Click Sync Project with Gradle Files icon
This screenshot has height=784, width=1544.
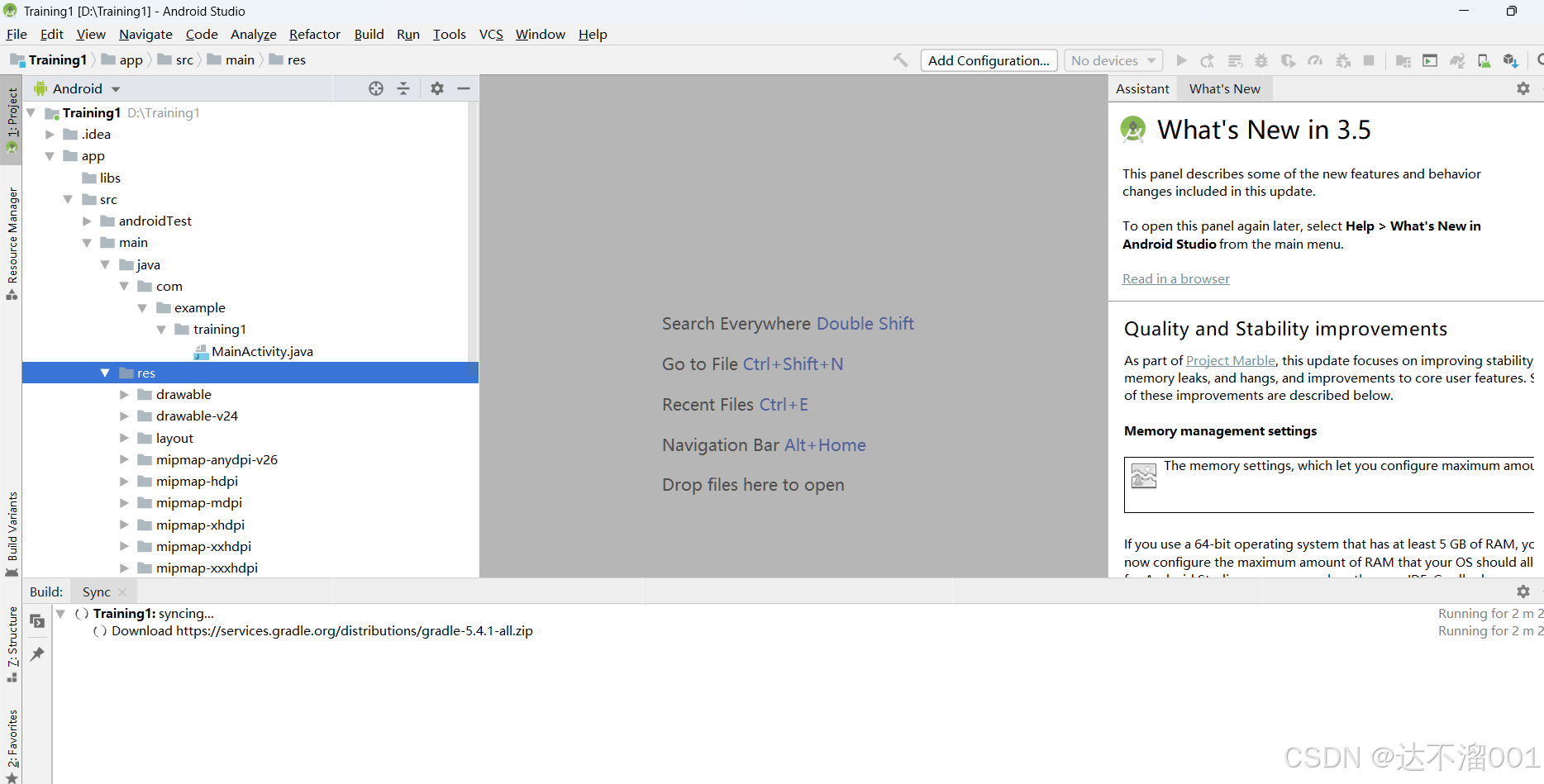click(1457, 60)
